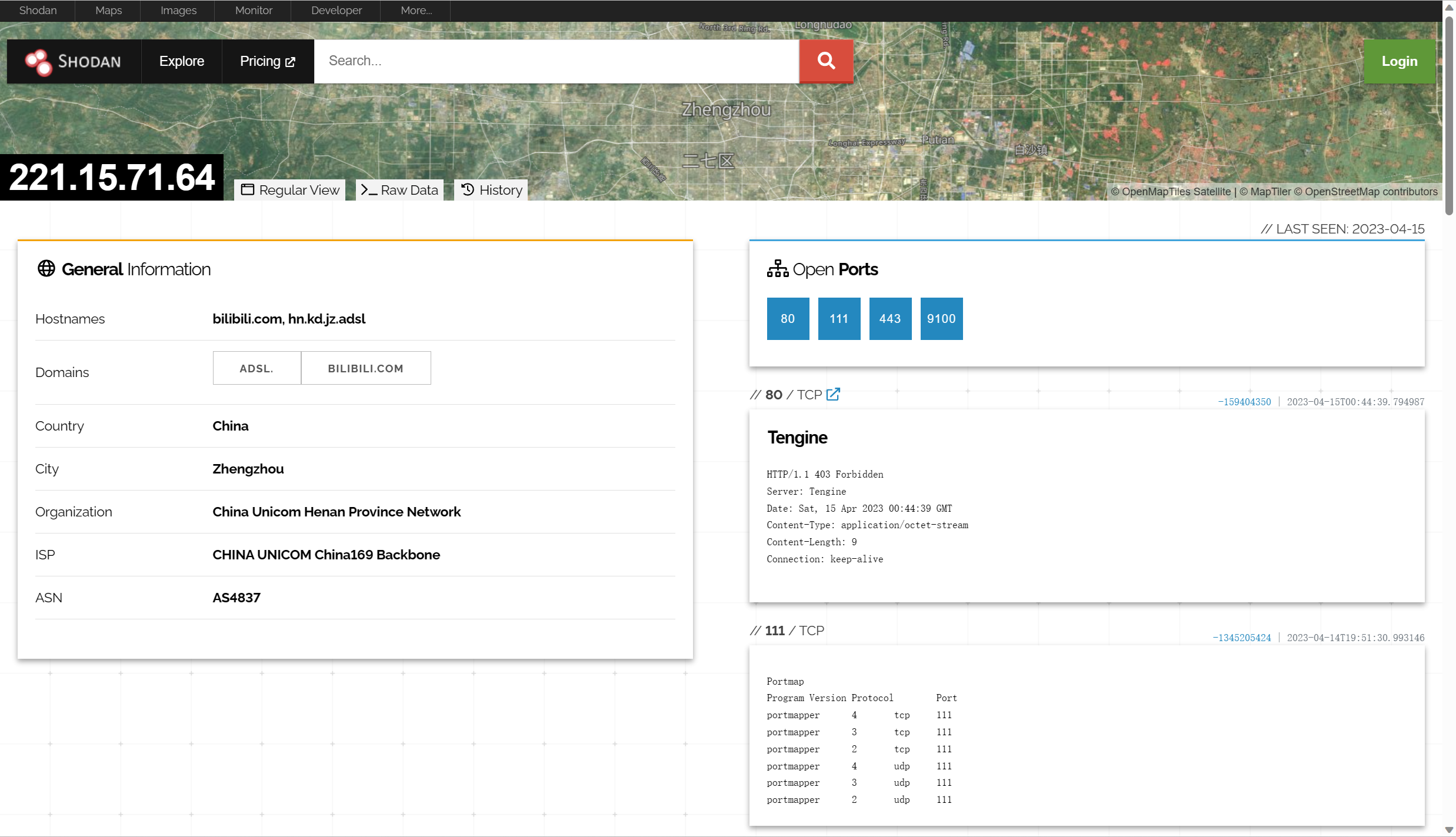Open Monitor in the top navigation
This screenshot has height=837, width=1456.
(x=254, y=11)
